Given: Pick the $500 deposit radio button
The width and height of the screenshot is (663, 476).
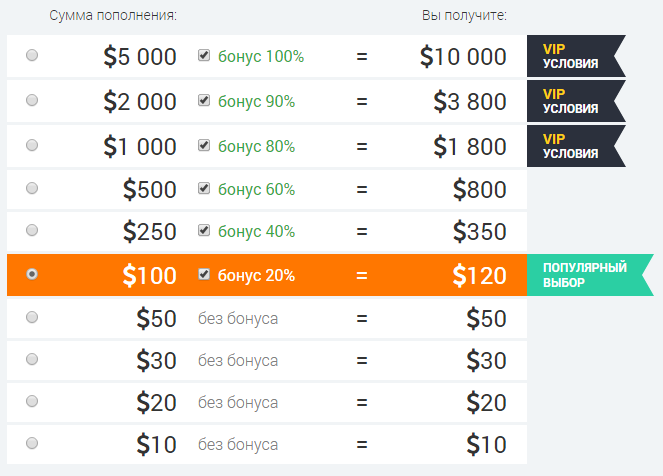Looking at the screenshot, I should pyautogui.click(x=32, y=188).
